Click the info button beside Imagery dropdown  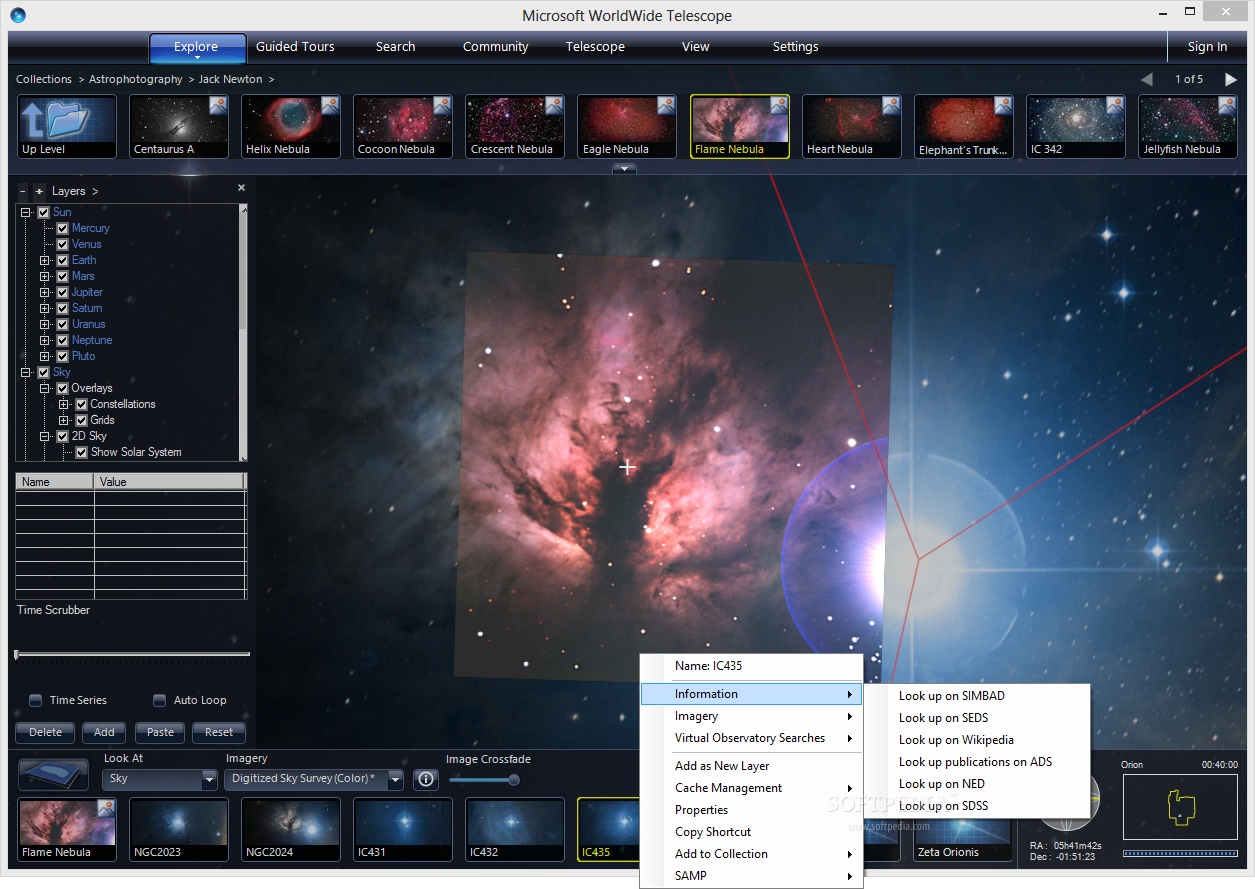427,779
